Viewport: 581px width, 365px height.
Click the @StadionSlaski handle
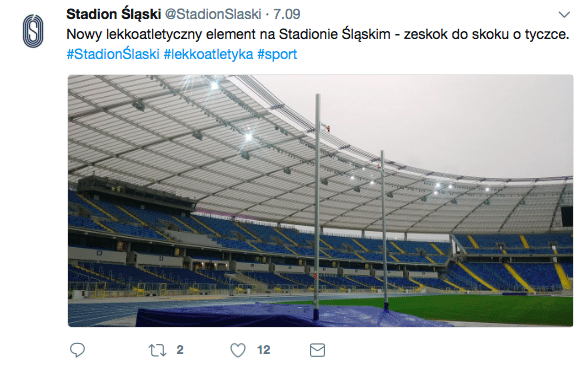213,14
